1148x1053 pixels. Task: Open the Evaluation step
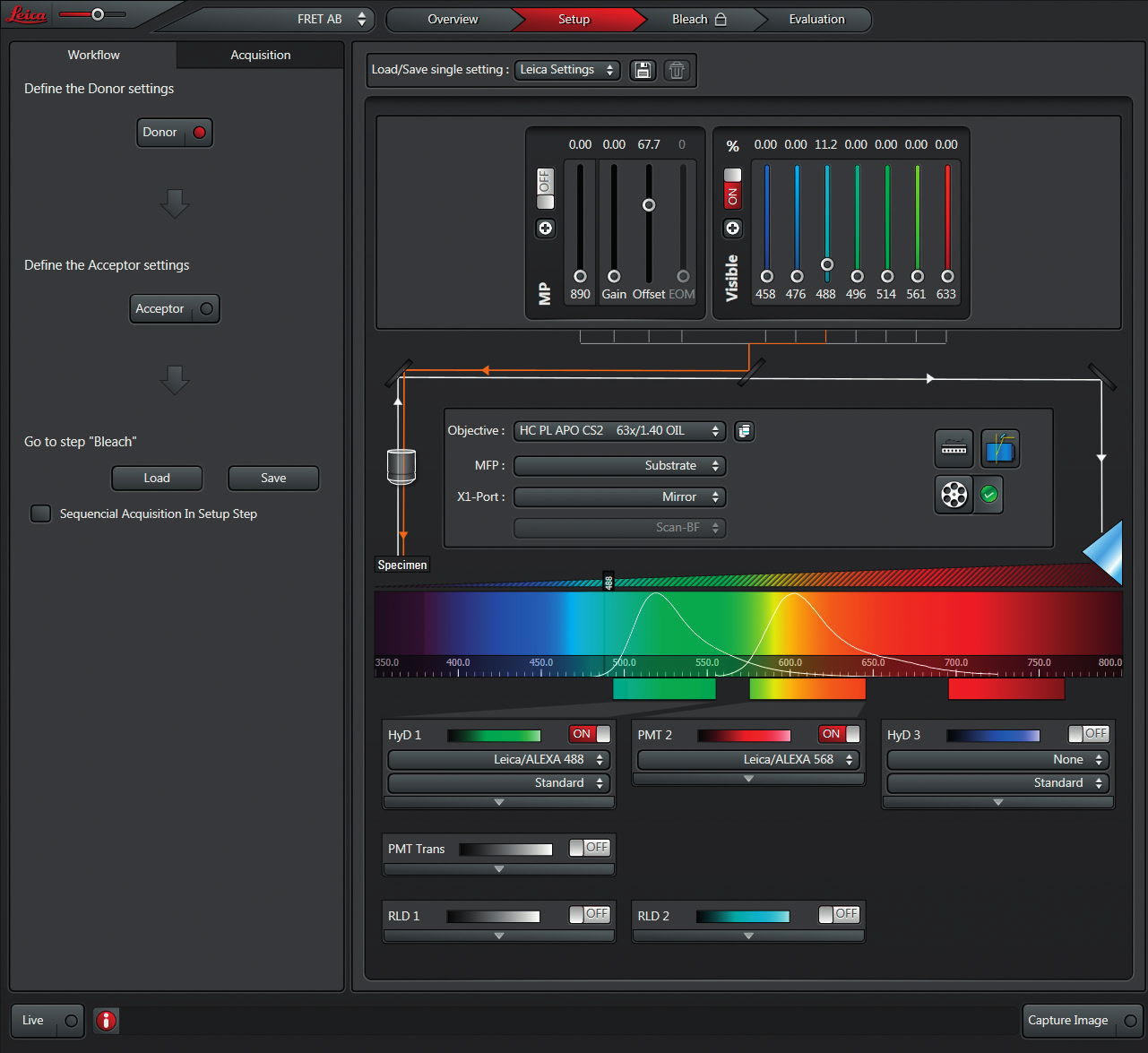coord(816,20)
